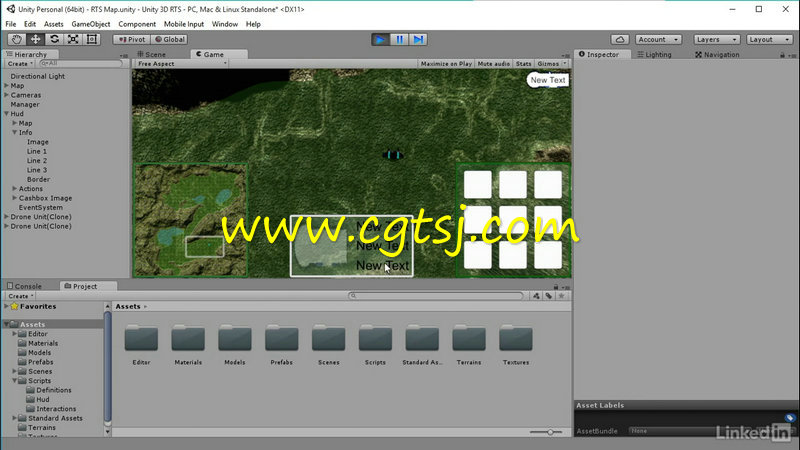Open the Editor folder thumbnail
Viewport: 800px width, 450px height.
[141, 338]
